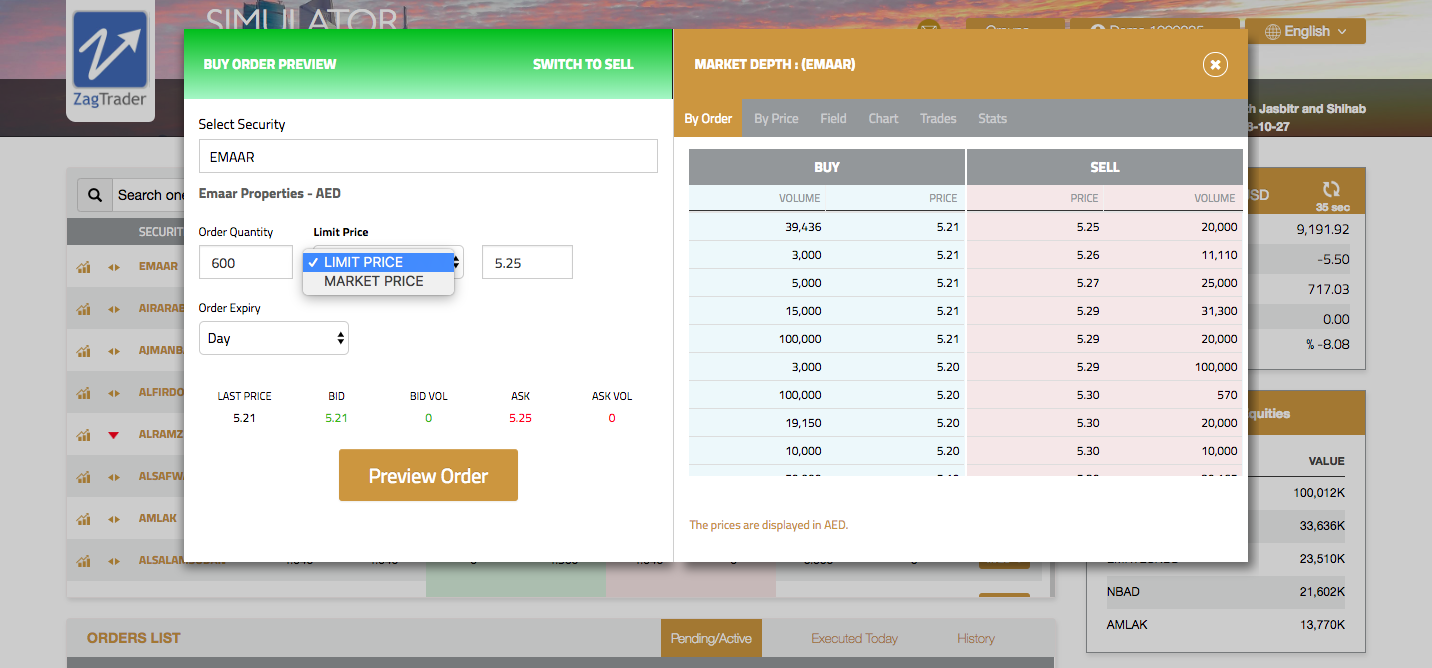Click the trade arrows icon beside AMLAK
The image size is (1432, 668).
coord(114,519)
